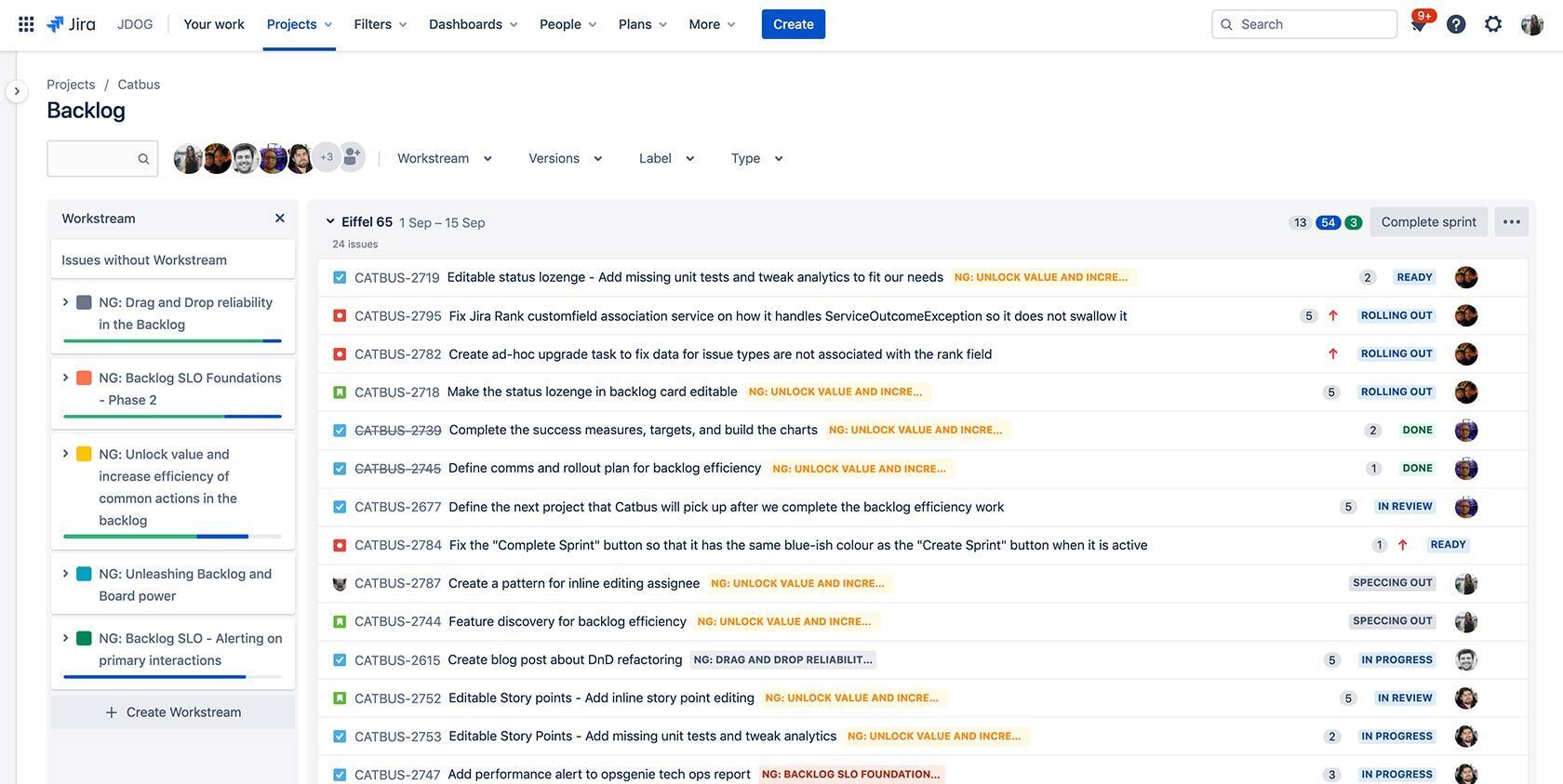Click the Complete sprint button
Screen dimensions: 1563x784
click(1428, 222)
